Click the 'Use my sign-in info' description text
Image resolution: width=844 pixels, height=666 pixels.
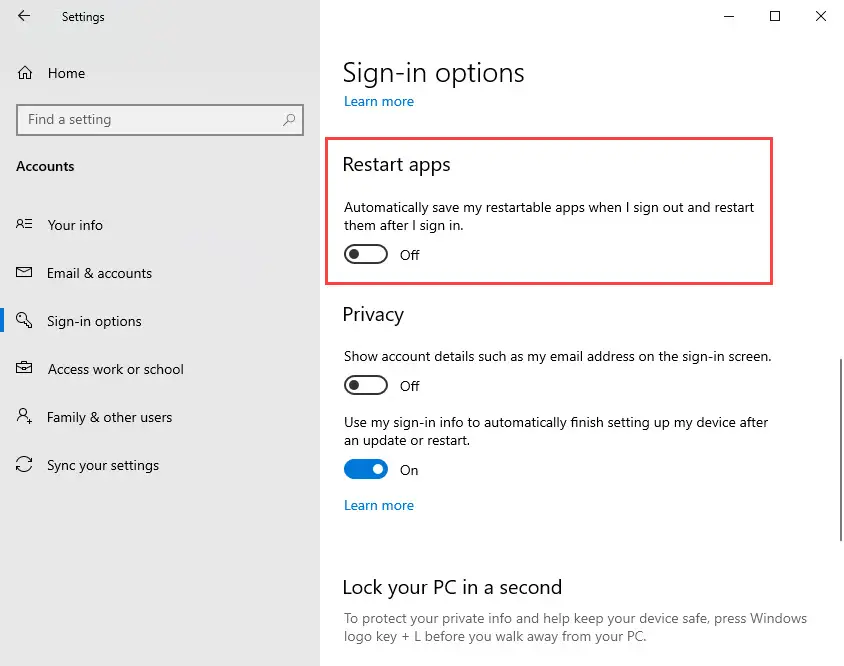pos(556,431)
